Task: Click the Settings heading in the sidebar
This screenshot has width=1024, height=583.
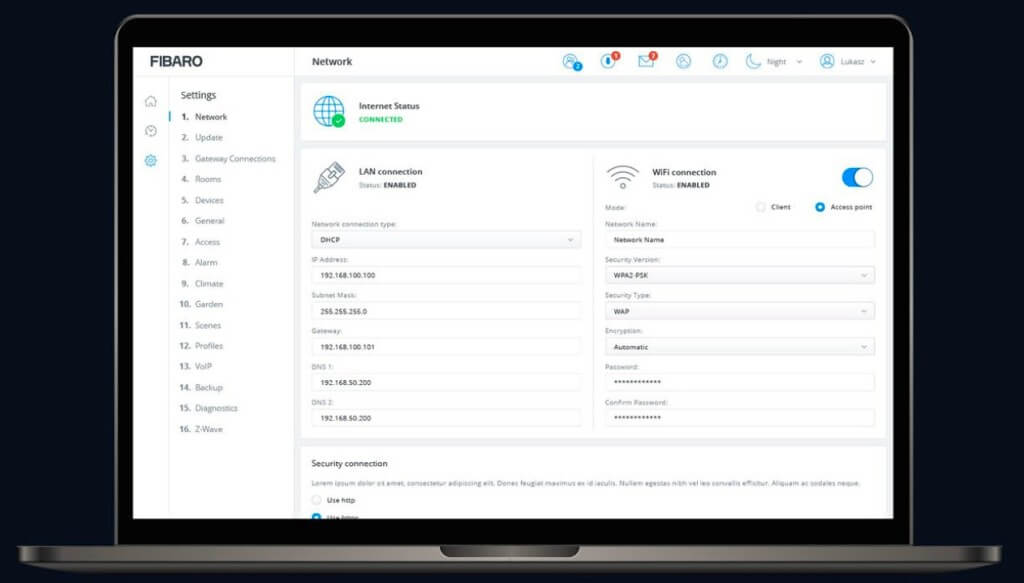Action: tap(198, 95)
